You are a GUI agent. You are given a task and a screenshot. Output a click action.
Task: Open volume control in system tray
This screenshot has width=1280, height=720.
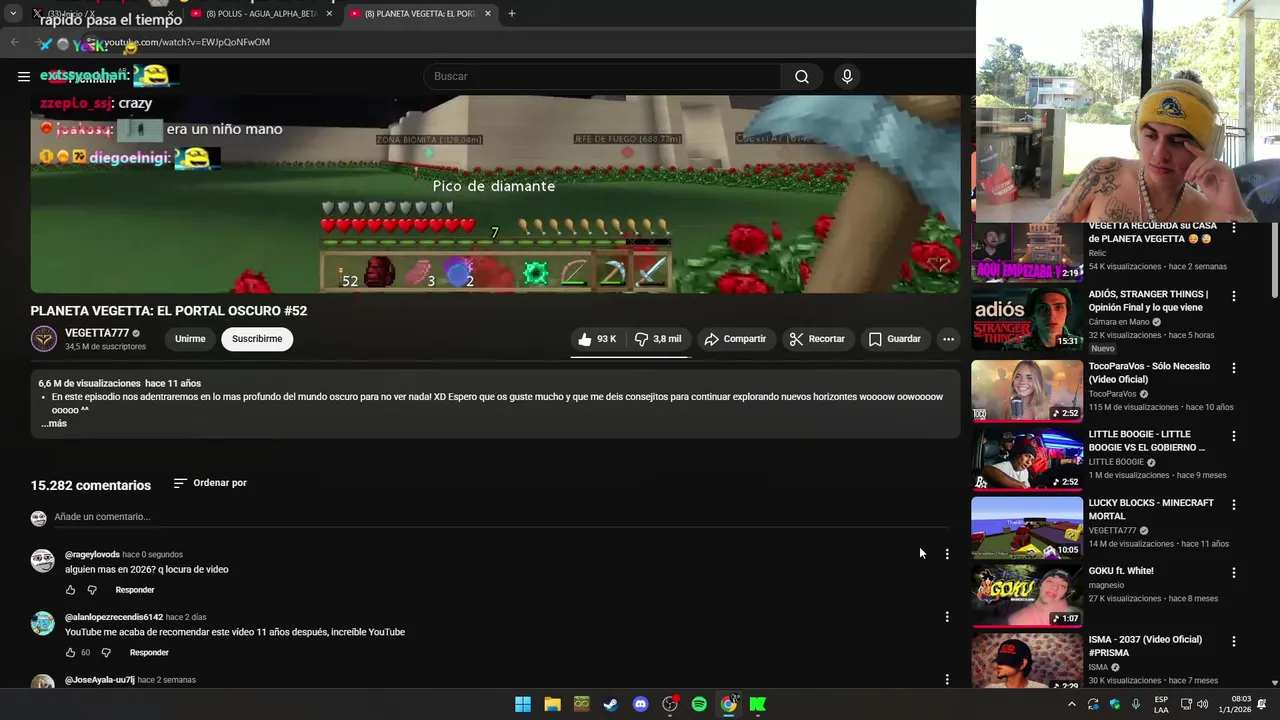(x=1203, y=704)
